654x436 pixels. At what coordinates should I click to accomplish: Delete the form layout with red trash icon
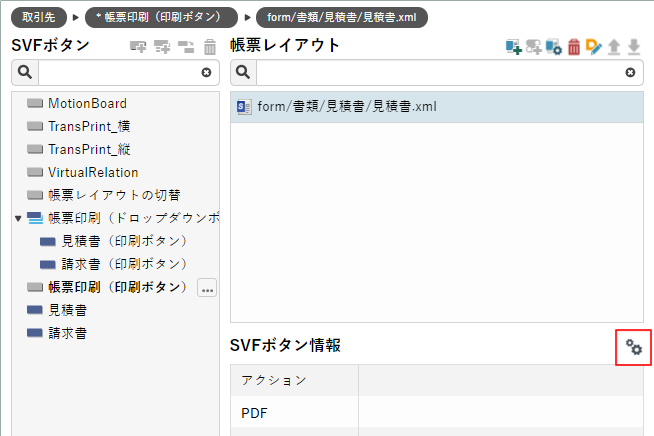pos(574,47)
